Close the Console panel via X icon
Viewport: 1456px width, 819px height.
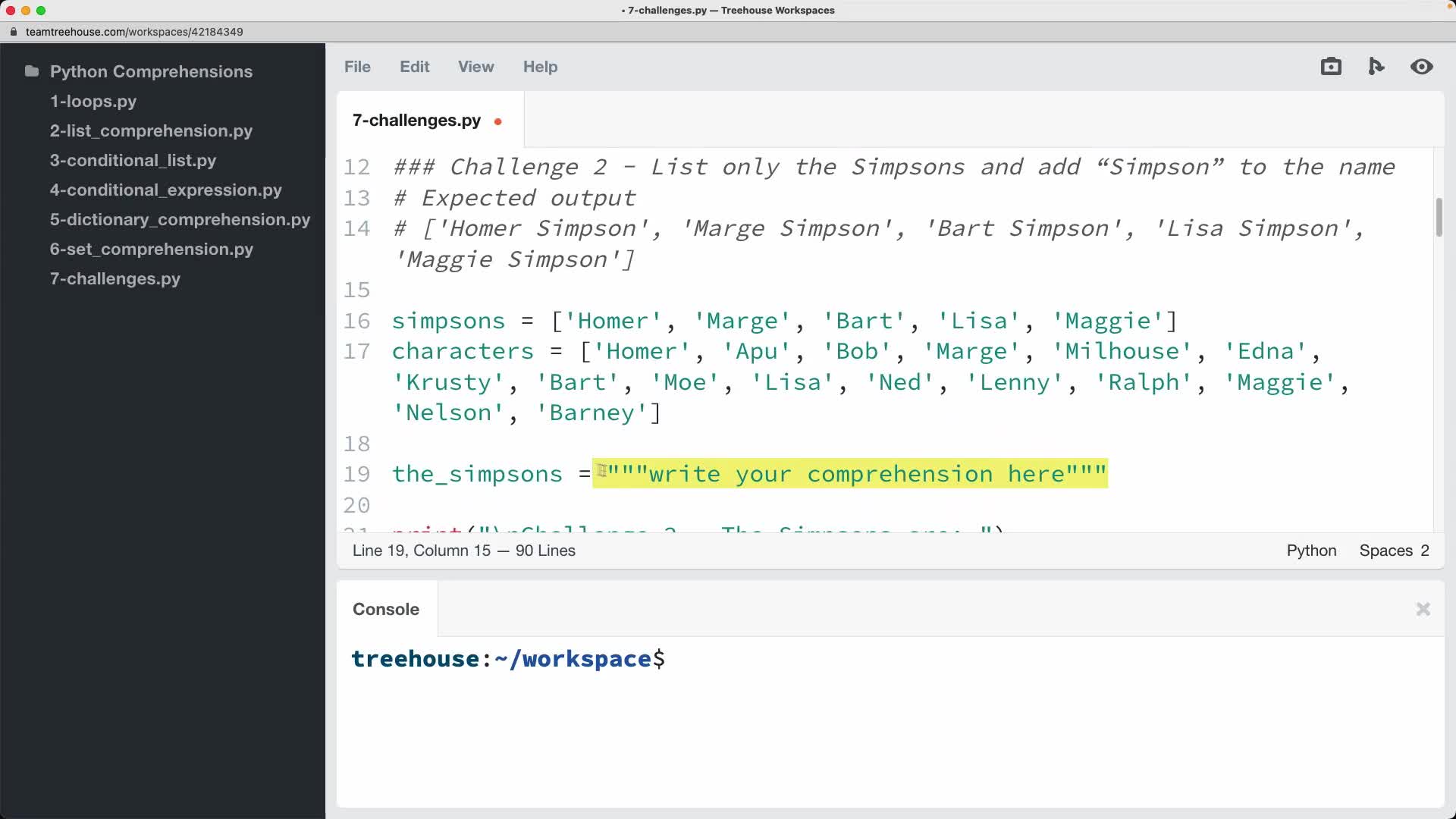(x=1423, y=609)
